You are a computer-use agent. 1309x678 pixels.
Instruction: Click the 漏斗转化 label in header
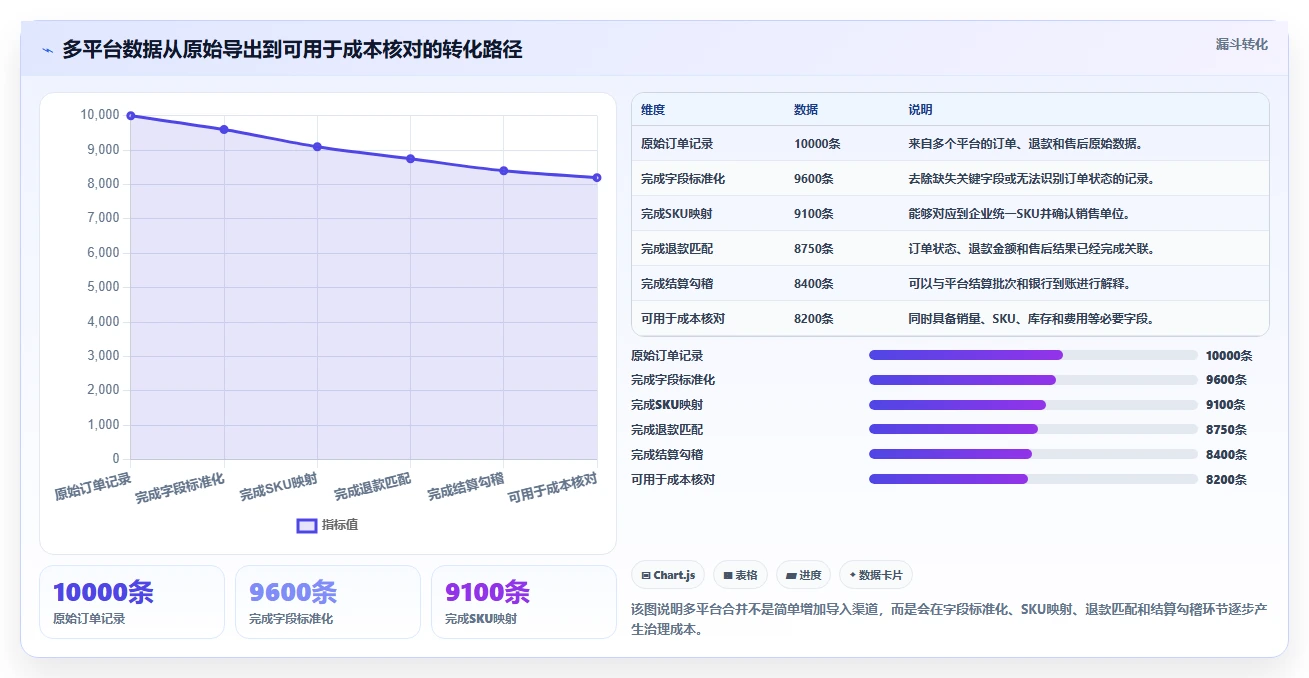pos(1242,44)
